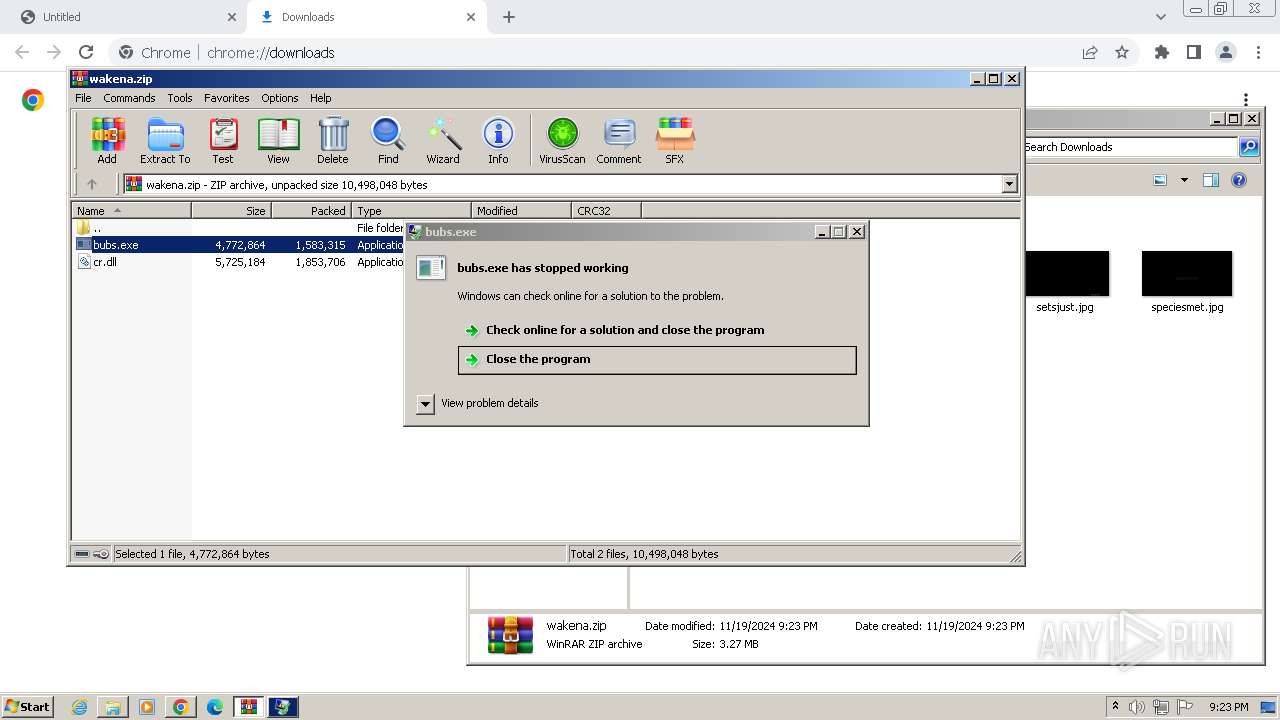Click wakena.zip in Explorer details pane

tap(576, 626)
